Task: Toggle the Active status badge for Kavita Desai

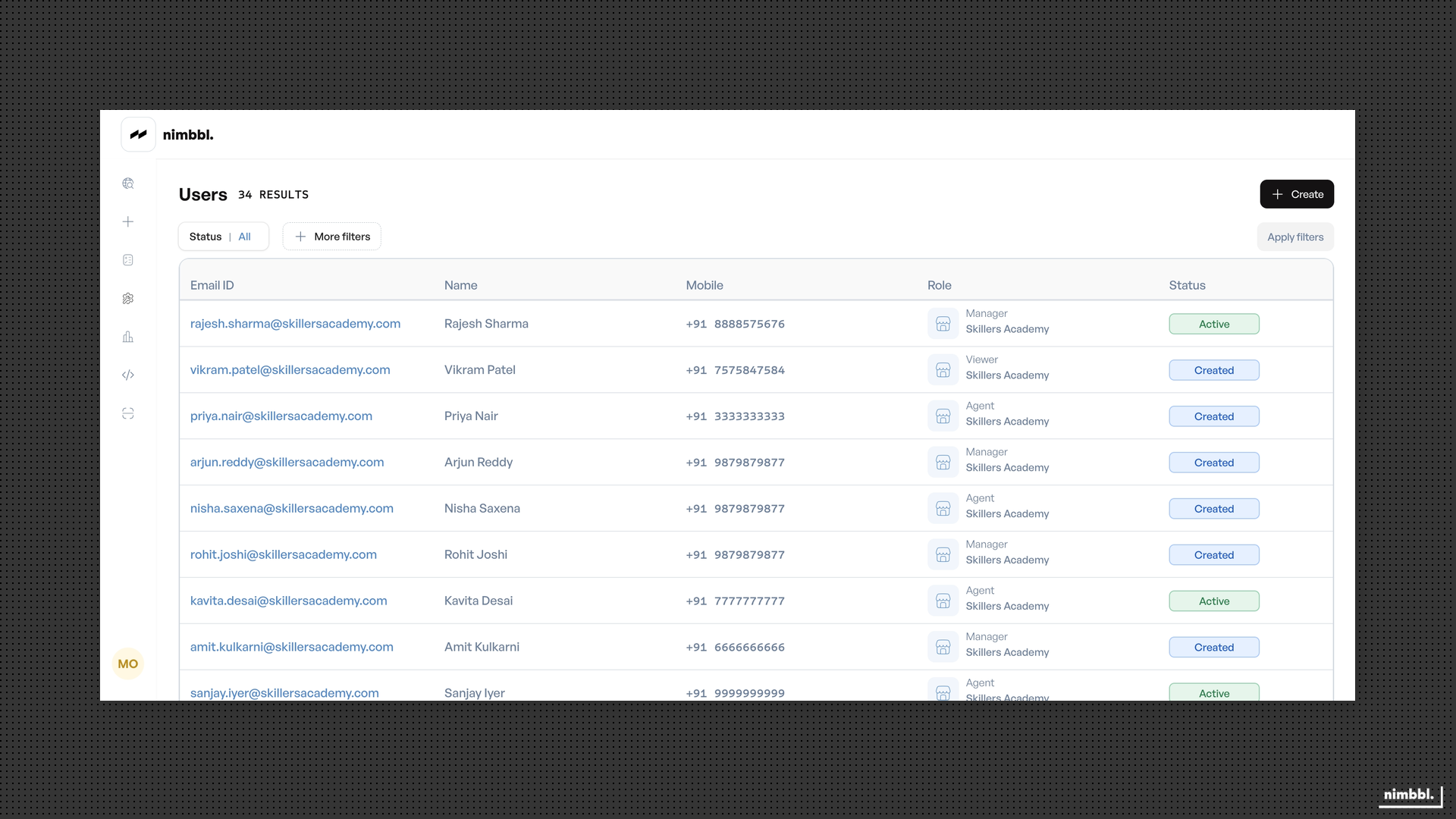Action: [1214, 601]
